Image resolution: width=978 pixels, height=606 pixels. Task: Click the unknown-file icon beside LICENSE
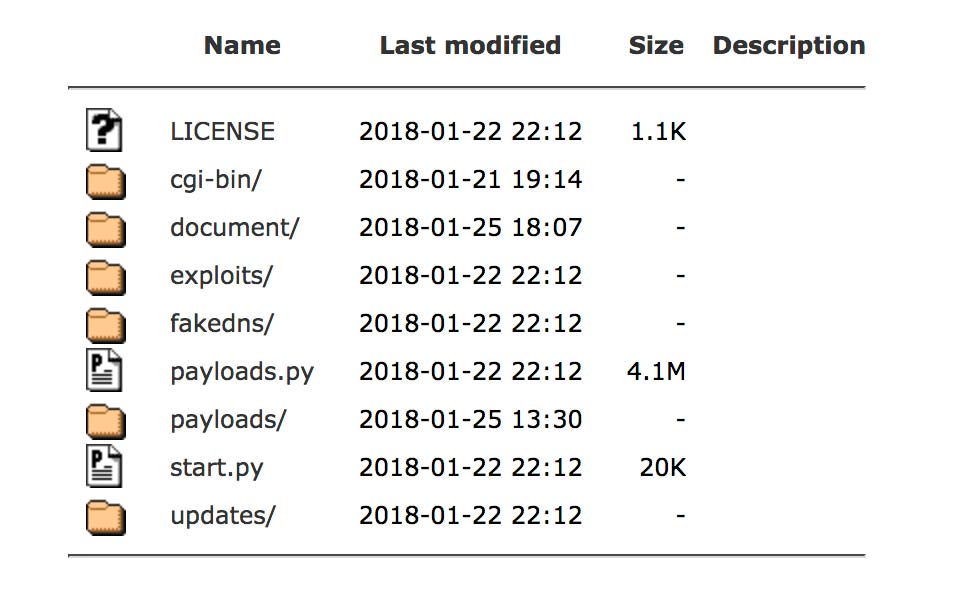(104, 131)
